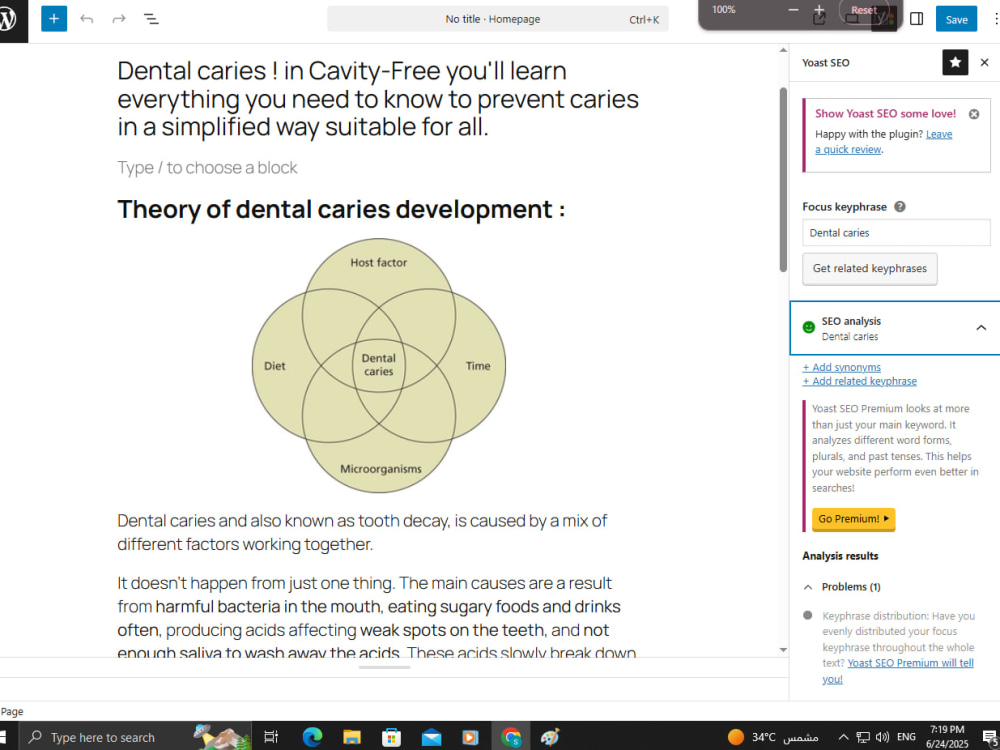The width and height of the screenshot is (1000, 750).
Task: Open the WordPress logo site menu
Action: pos(9,19)
